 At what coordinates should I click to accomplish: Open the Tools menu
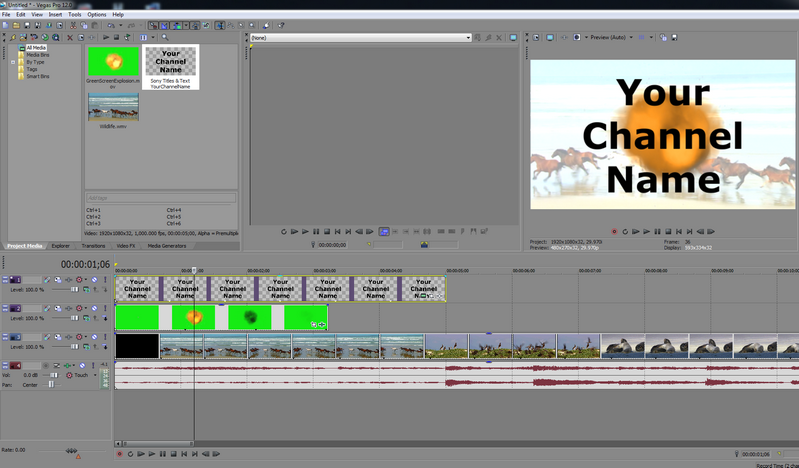[74, 14]
